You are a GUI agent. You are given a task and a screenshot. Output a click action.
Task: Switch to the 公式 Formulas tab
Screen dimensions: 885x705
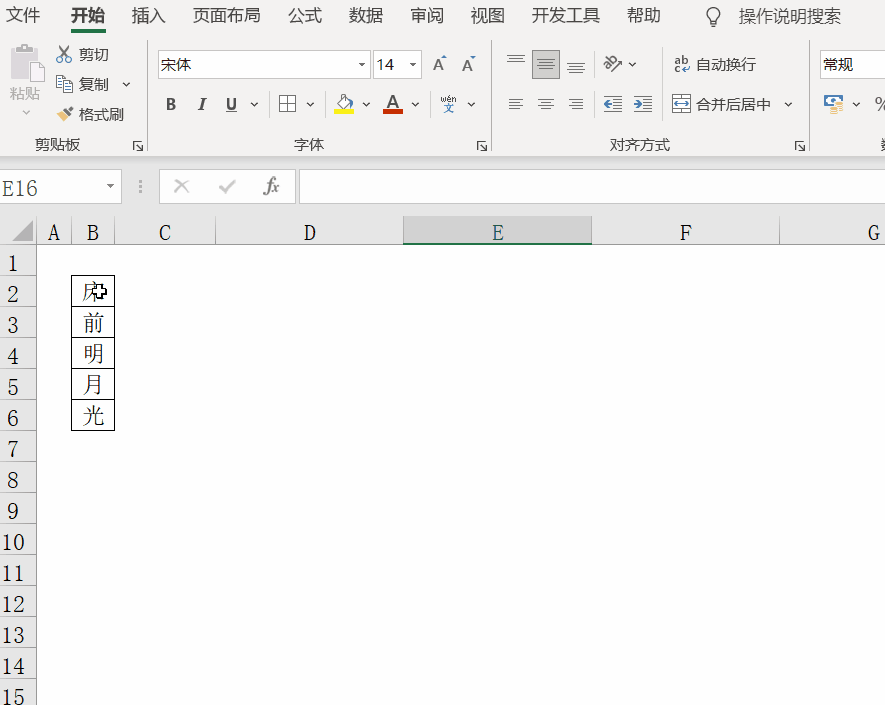coord(305,15)
